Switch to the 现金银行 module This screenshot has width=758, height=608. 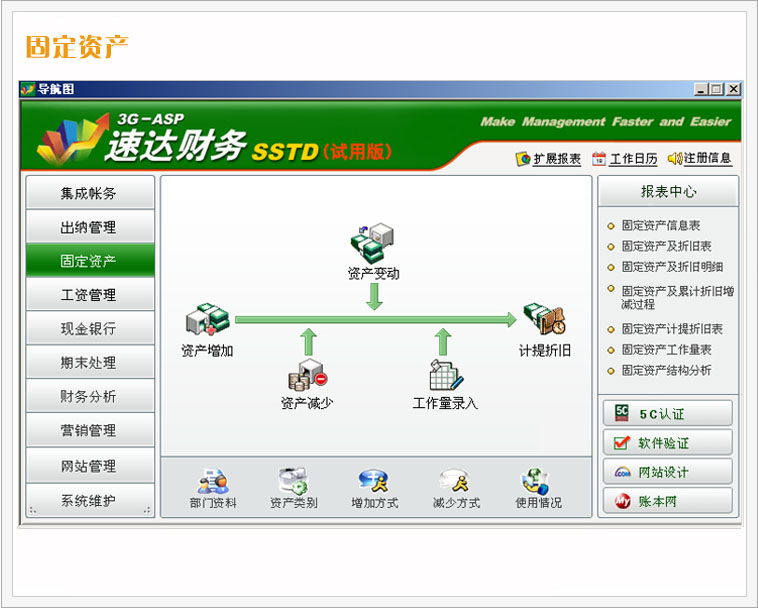[90, 328]
